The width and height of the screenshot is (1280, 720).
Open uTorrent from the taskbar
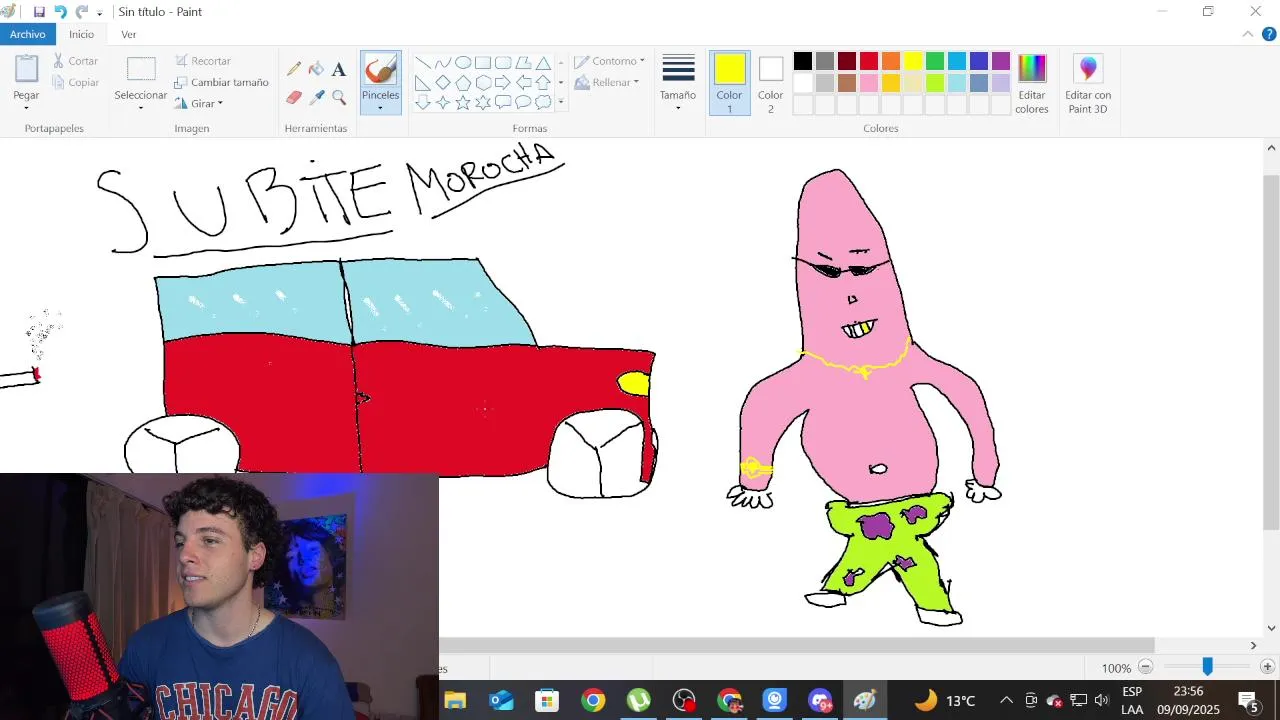point(639,700)
